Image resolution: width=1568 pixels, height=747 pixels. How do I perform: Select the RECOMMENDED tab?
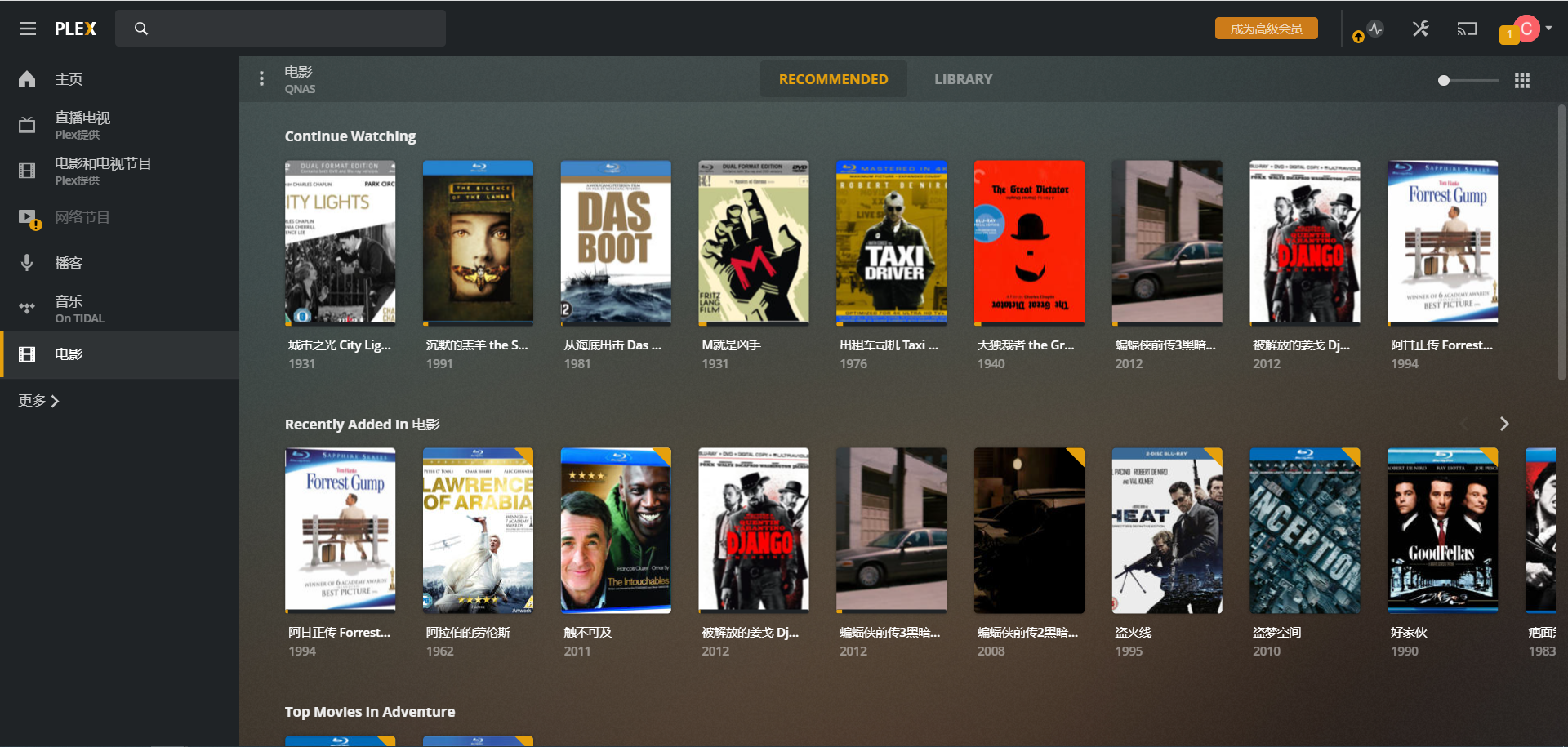pyautogui.click(x=833, y=79)
